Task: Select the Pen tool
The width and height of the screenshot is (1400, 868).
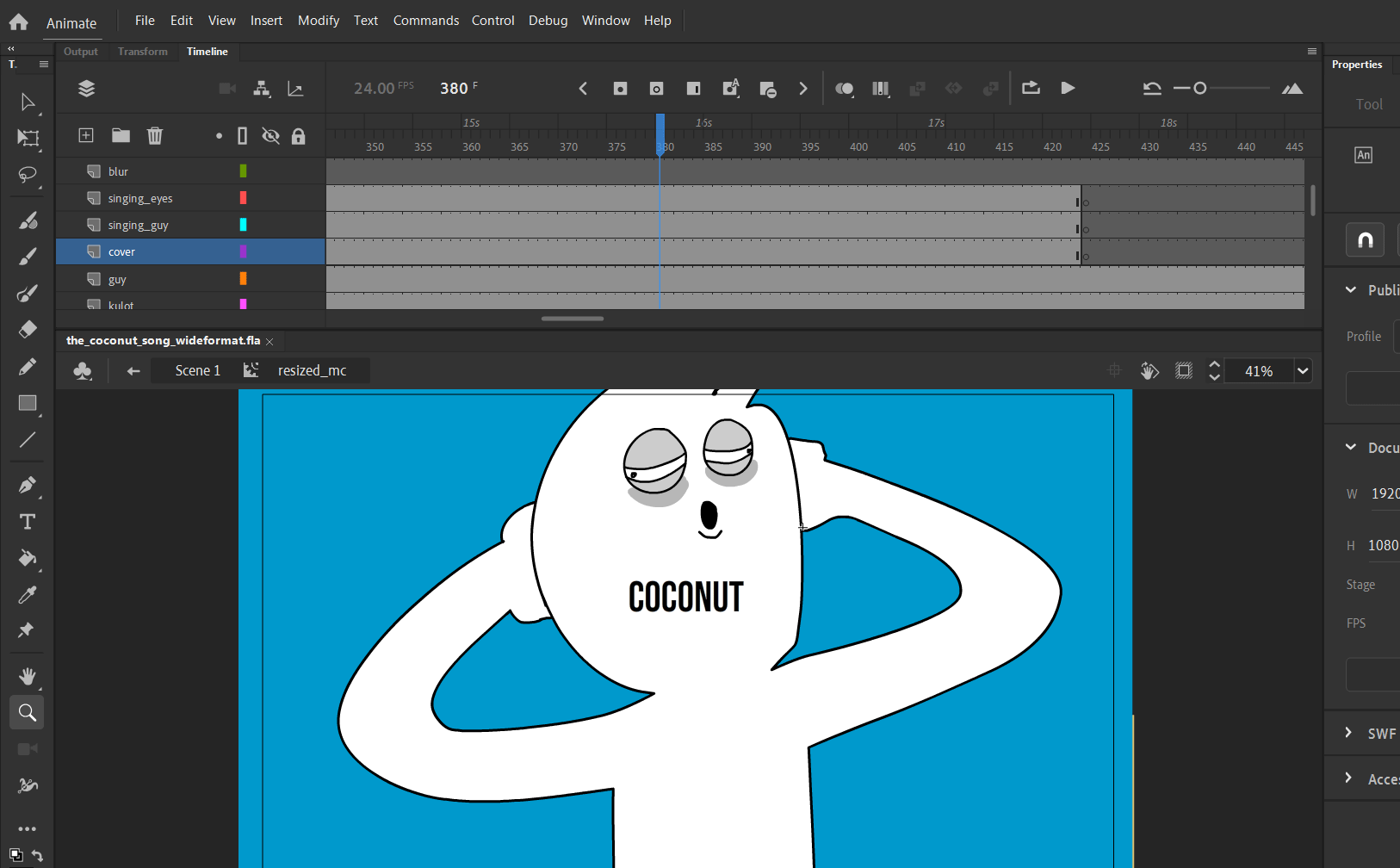Action: (x=28, y=485)
